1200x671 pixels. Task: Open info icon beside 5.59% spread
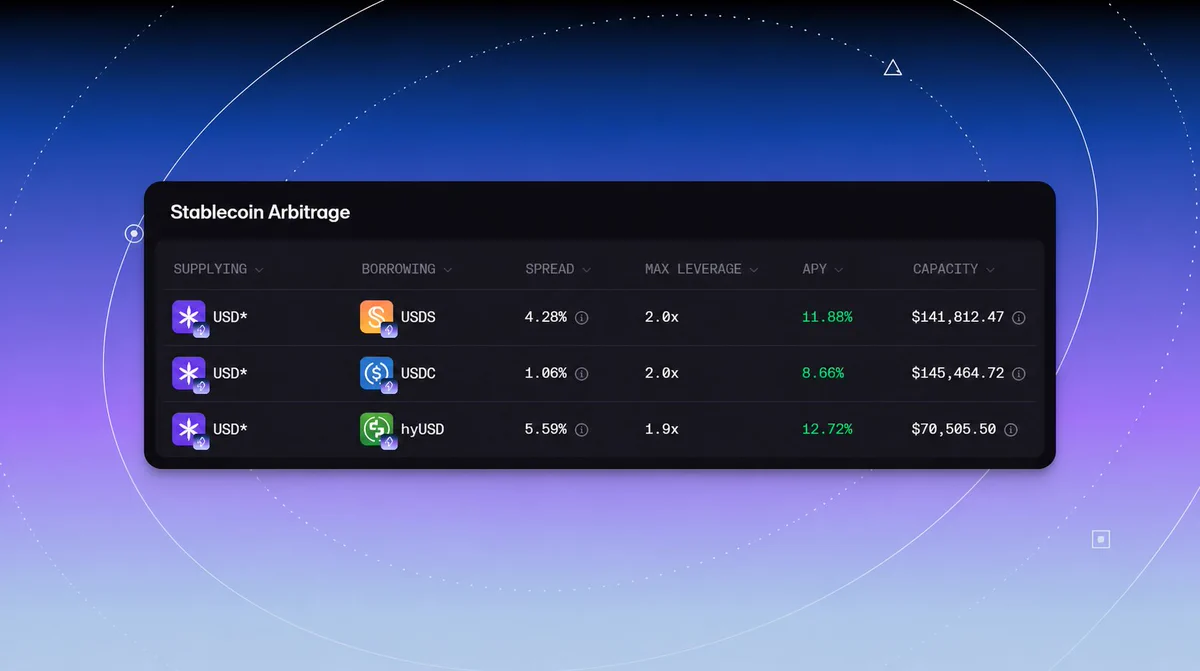click(x=582, y=429)
